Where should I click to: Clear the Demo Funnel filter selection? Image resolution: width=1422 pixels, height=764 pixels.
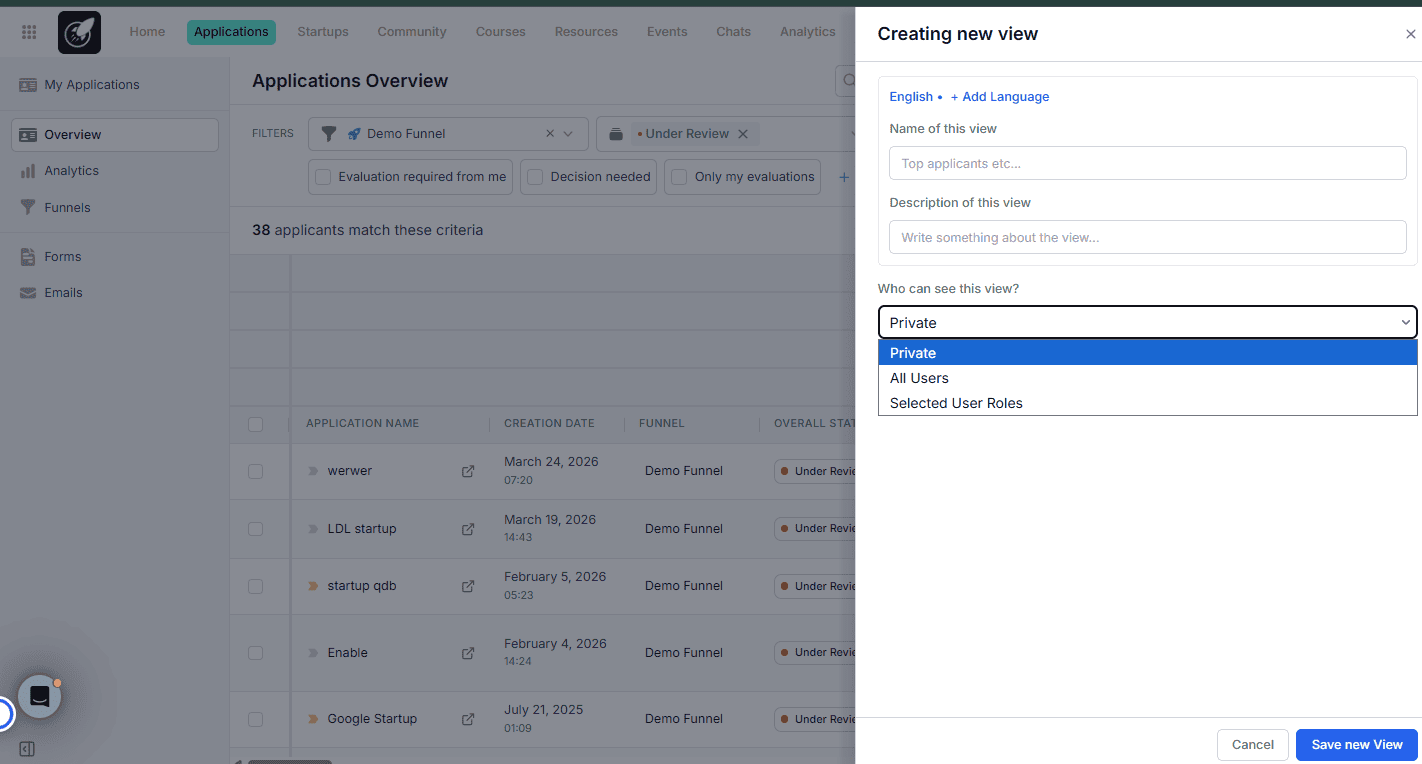pyautogui.click(x=550, y=134)
